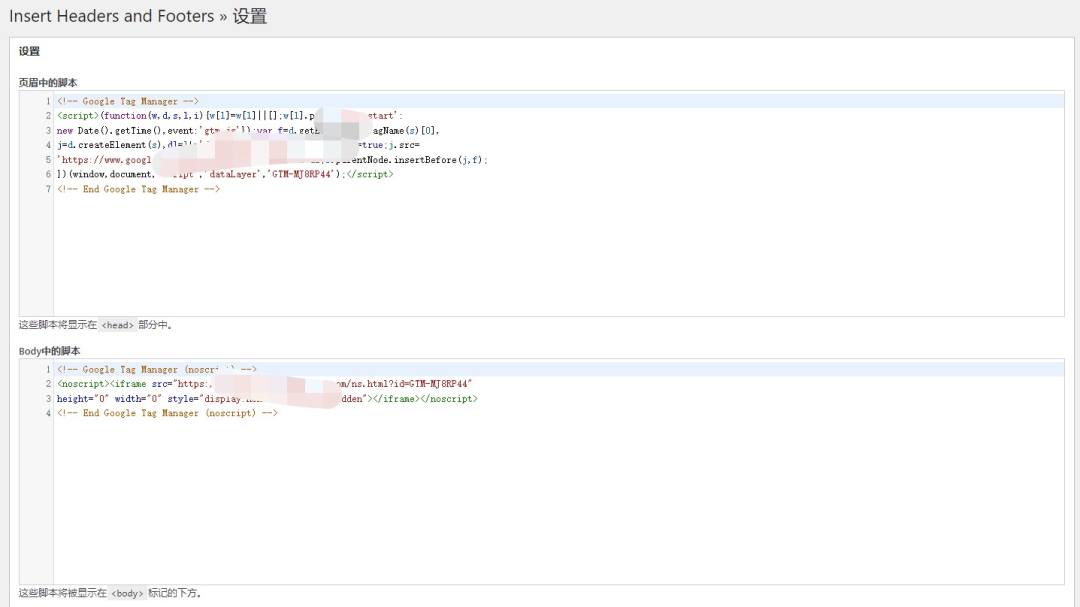Click header line with 'GTM-MJ8RP44');</script>'
This screenshot has width=1080, height=607.
point(225,174)
